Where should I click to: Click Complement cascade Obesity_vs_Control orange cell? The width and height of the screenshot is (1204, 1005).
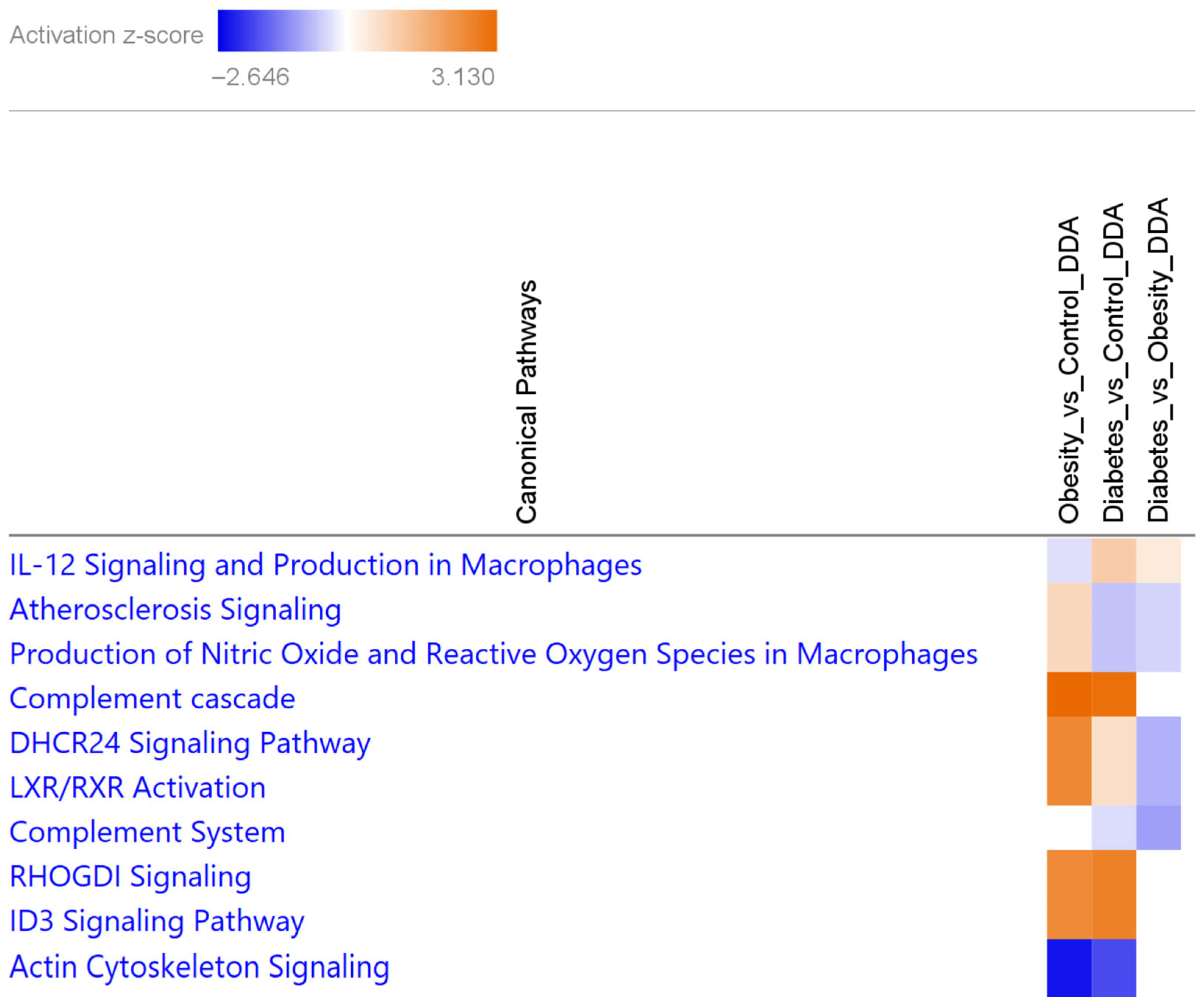(1069, 695)
